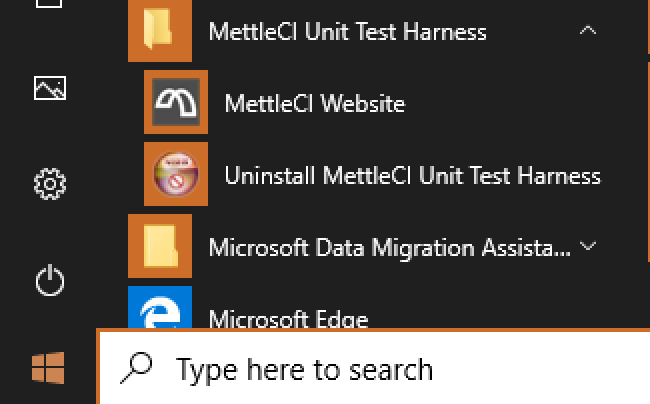Select the Microsoft Data Migration Assistant folder label

pyautogui.click(x=389, y=247)
